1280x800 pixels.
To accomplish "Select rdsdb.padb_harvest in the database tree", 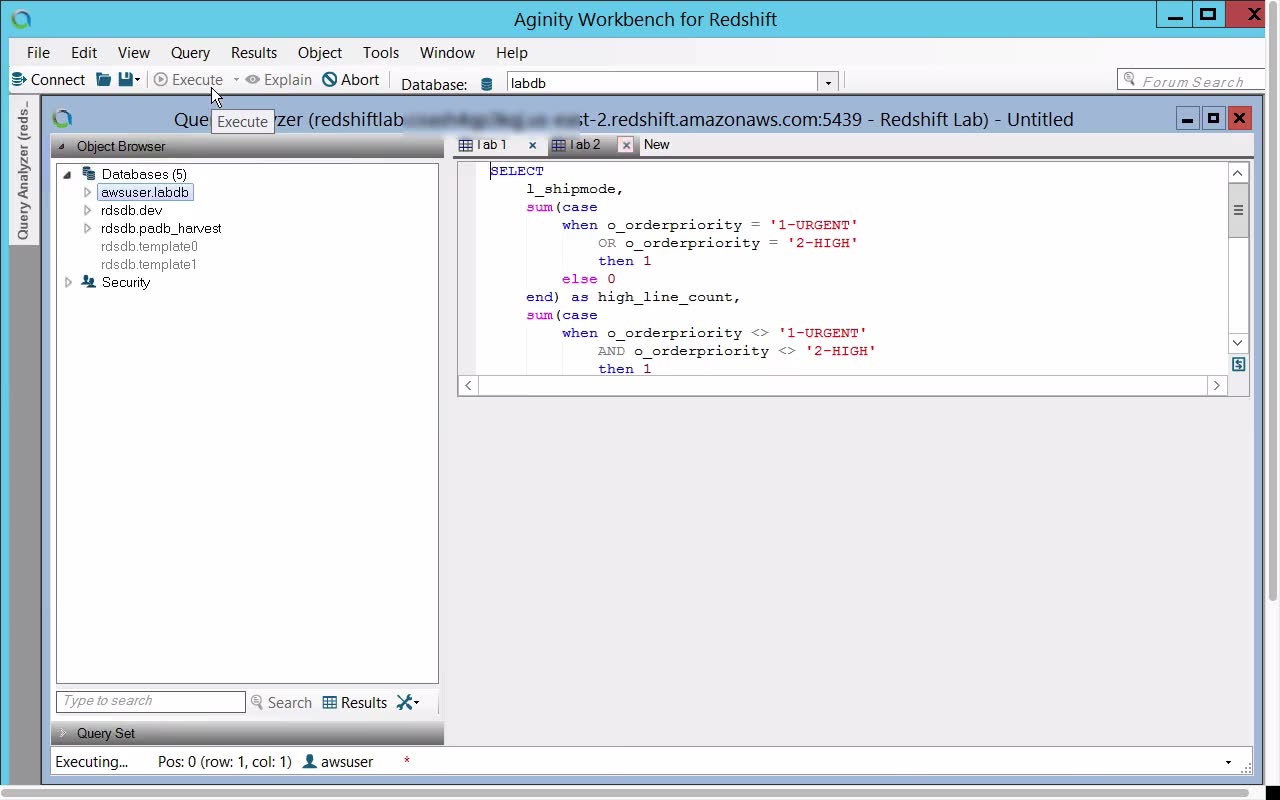I will (161, 228).
